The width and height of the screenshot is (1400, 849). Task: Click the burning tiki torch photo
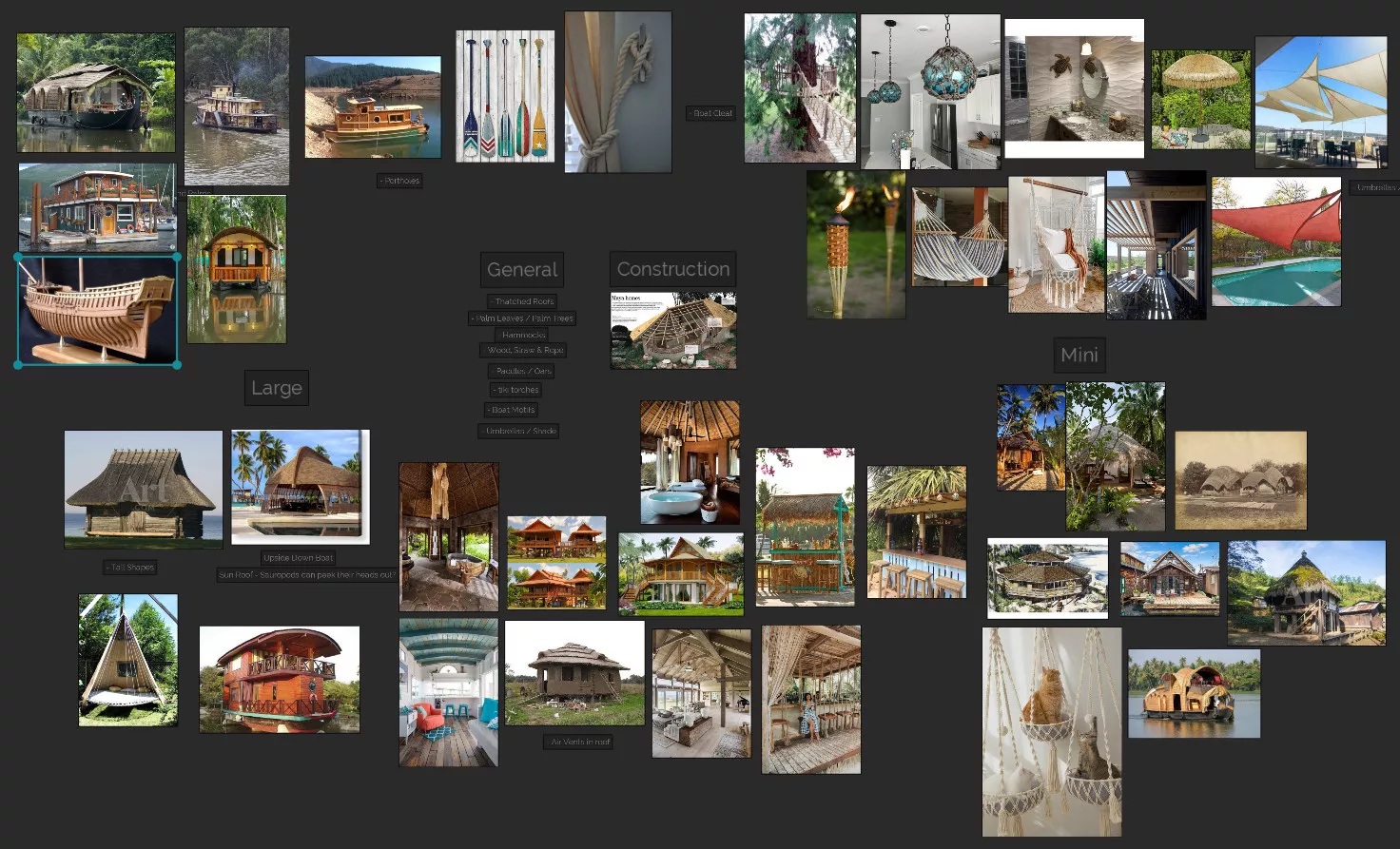click(x=855, y=244)
